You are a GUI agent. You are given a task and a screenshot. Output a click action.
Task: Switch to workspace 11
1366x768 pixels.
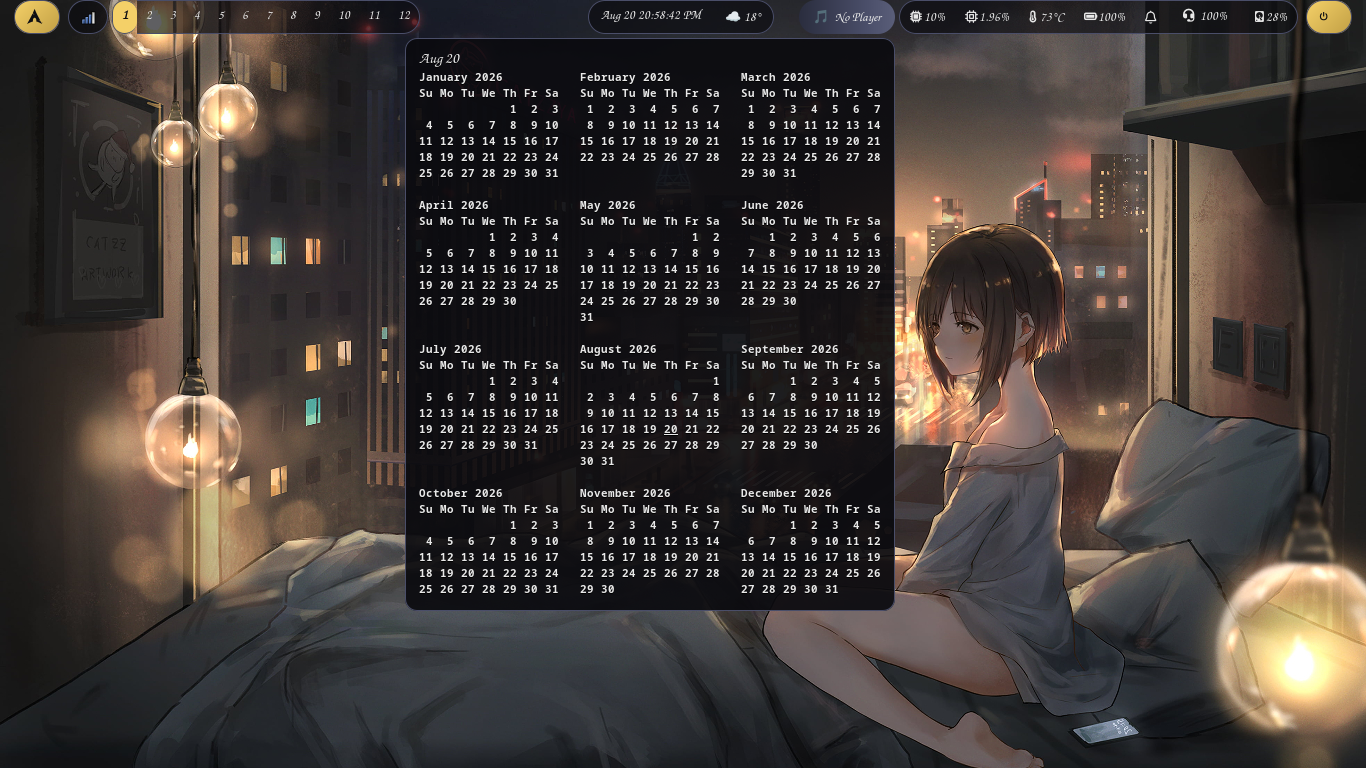click(375, 16)
